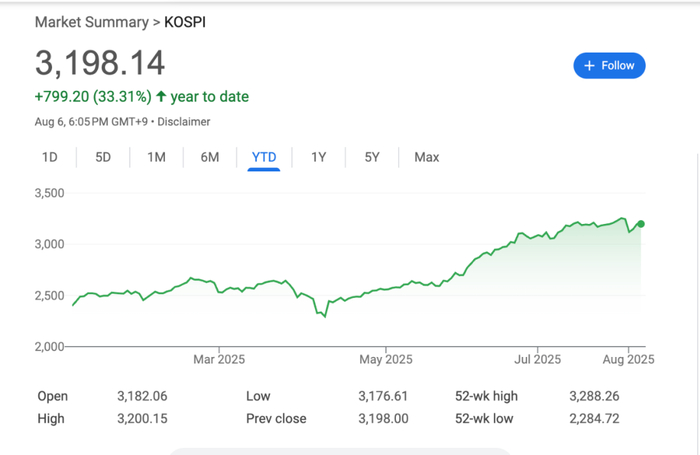Click the plus icon on Follow

coord(590,66)
